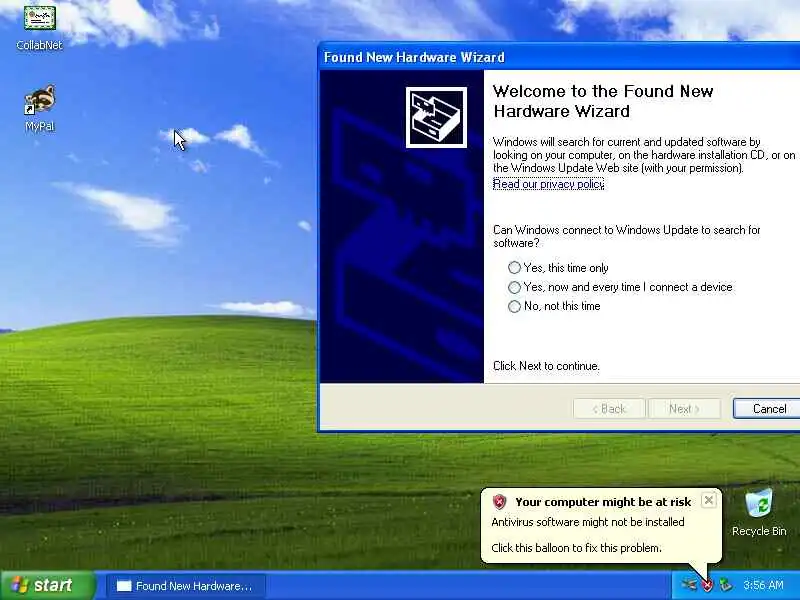Select the Recycle Bin icon
Image resolution: width=800 pixels, height=600 pixels.
(759, 512)
